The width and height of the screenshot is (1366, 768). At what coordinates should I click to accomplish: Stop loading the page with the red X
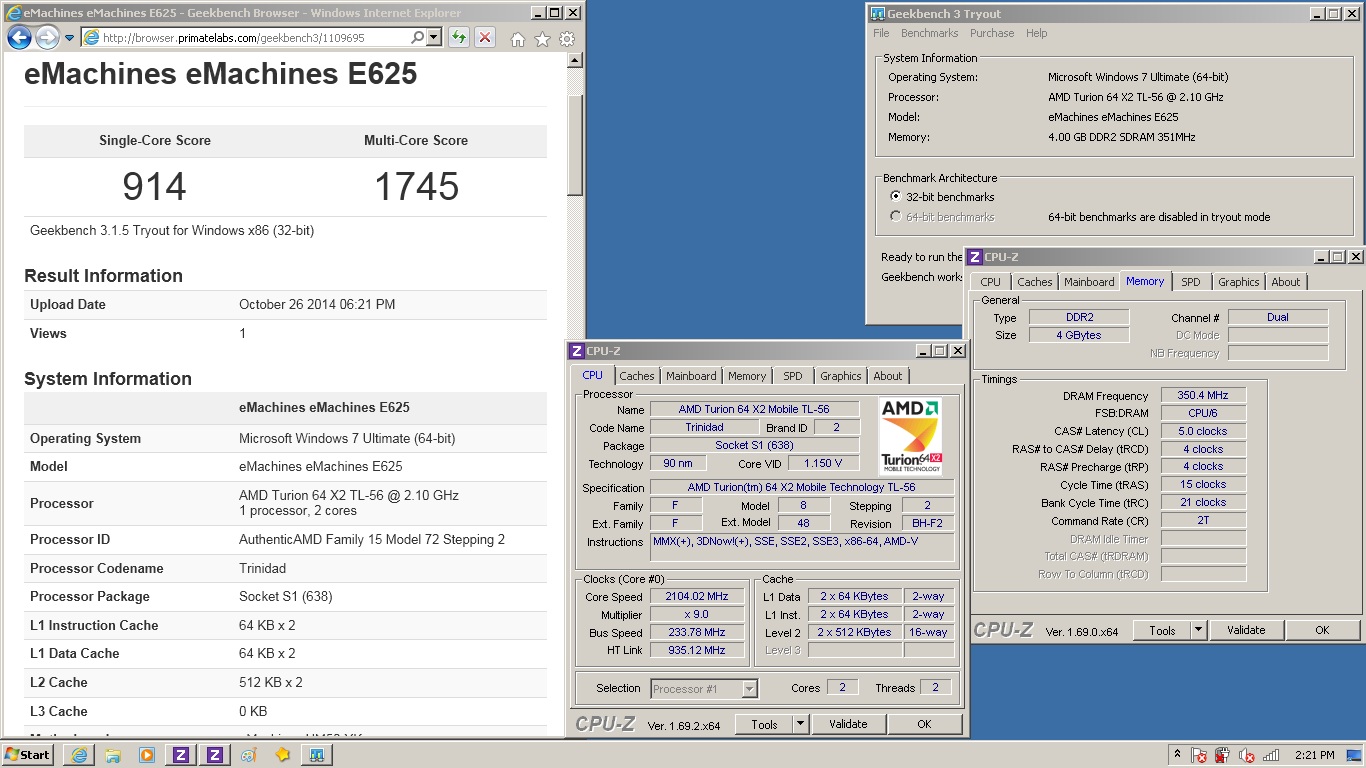(x=485, y=38)
